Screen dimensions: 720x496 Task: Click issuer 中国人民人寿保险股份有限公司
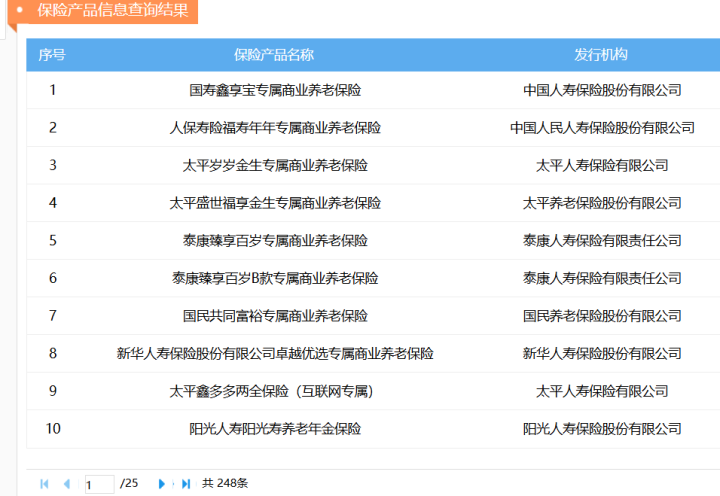[x=602, y=128]
